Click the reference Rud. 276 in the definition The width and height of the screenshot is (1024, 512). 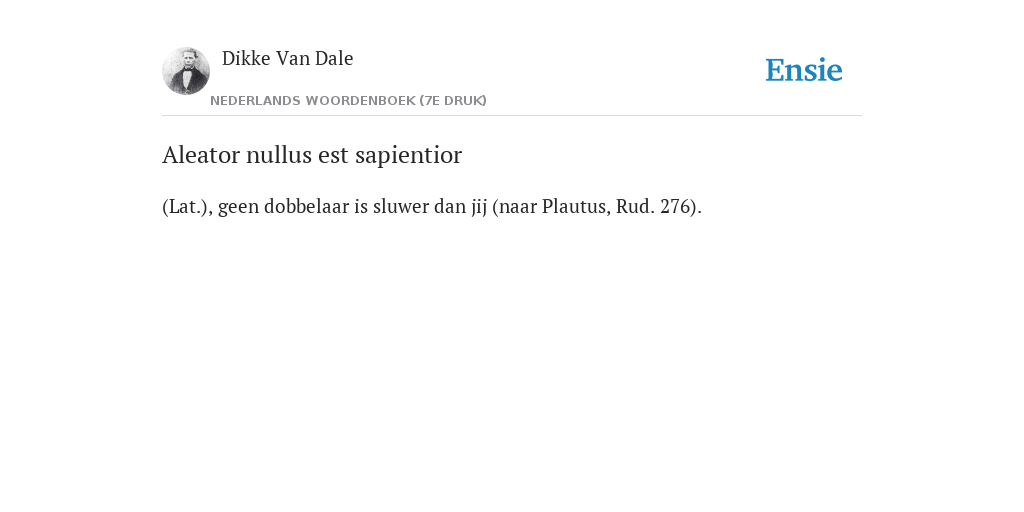click(654, 206)
